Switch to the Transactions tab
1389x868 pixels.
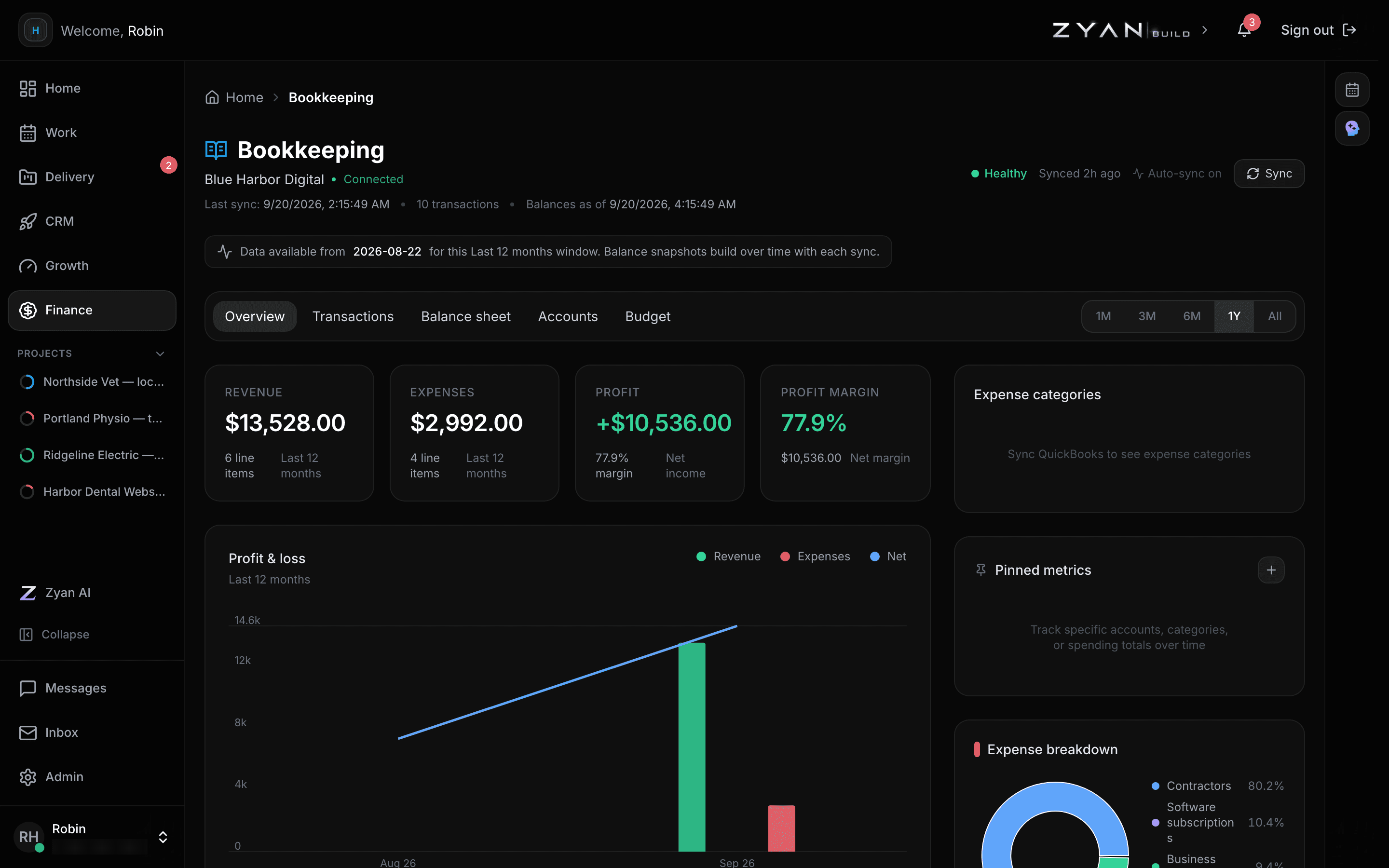(x=353, y=316)
